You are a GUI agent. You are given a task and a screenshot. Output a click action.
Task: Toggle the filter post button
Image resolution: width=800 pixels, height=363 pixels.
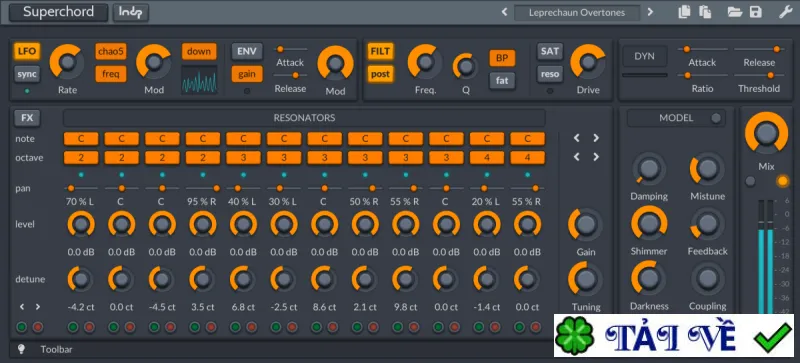[380, 74]
